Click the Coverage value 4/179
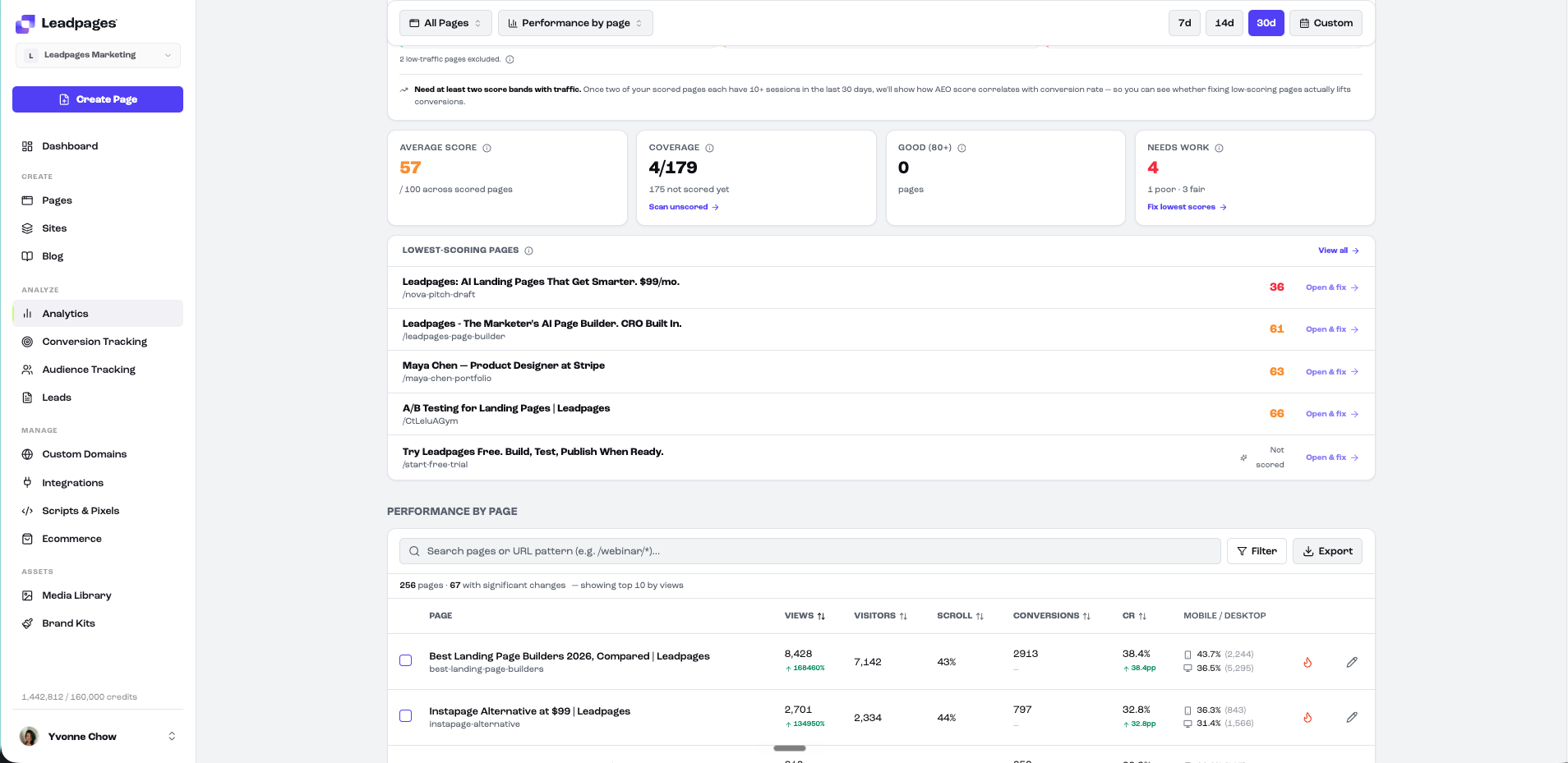The width and height of the screenshot is (1568, 763). 673,168
